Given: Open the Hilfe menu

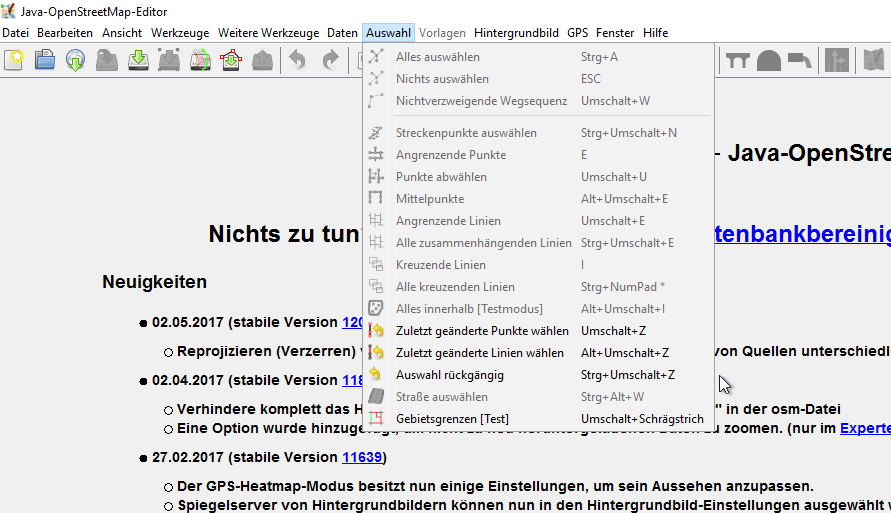Looking at the screenshot, I should coord(655,33).
